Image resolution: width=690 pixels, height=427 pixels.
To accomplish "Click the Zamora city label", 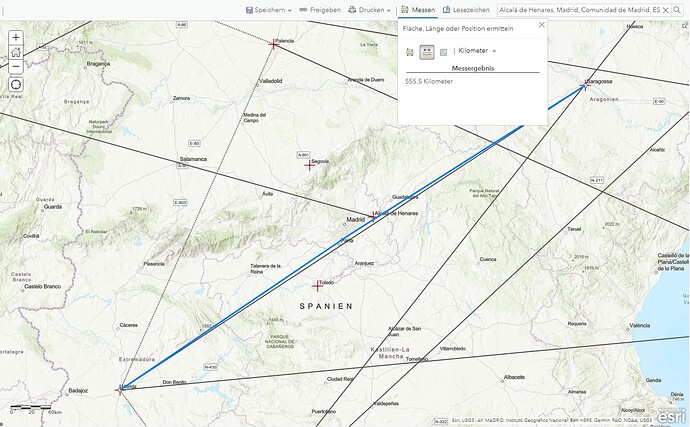I will pos(181,98).
